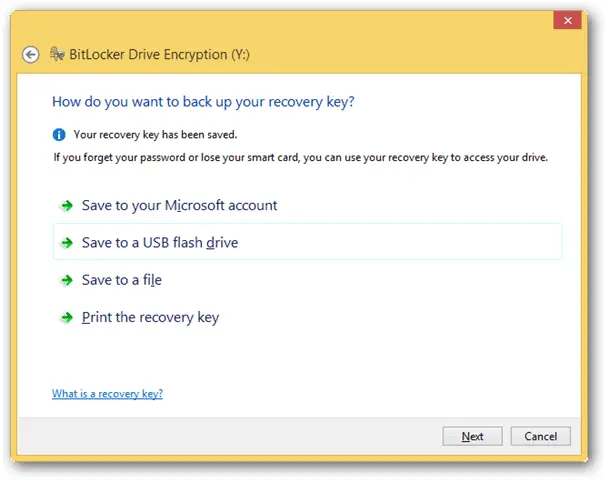Viewport: 606px width, 480px height.
Task: Click green arrow beside Save to a file
Action: coord(67,280)
